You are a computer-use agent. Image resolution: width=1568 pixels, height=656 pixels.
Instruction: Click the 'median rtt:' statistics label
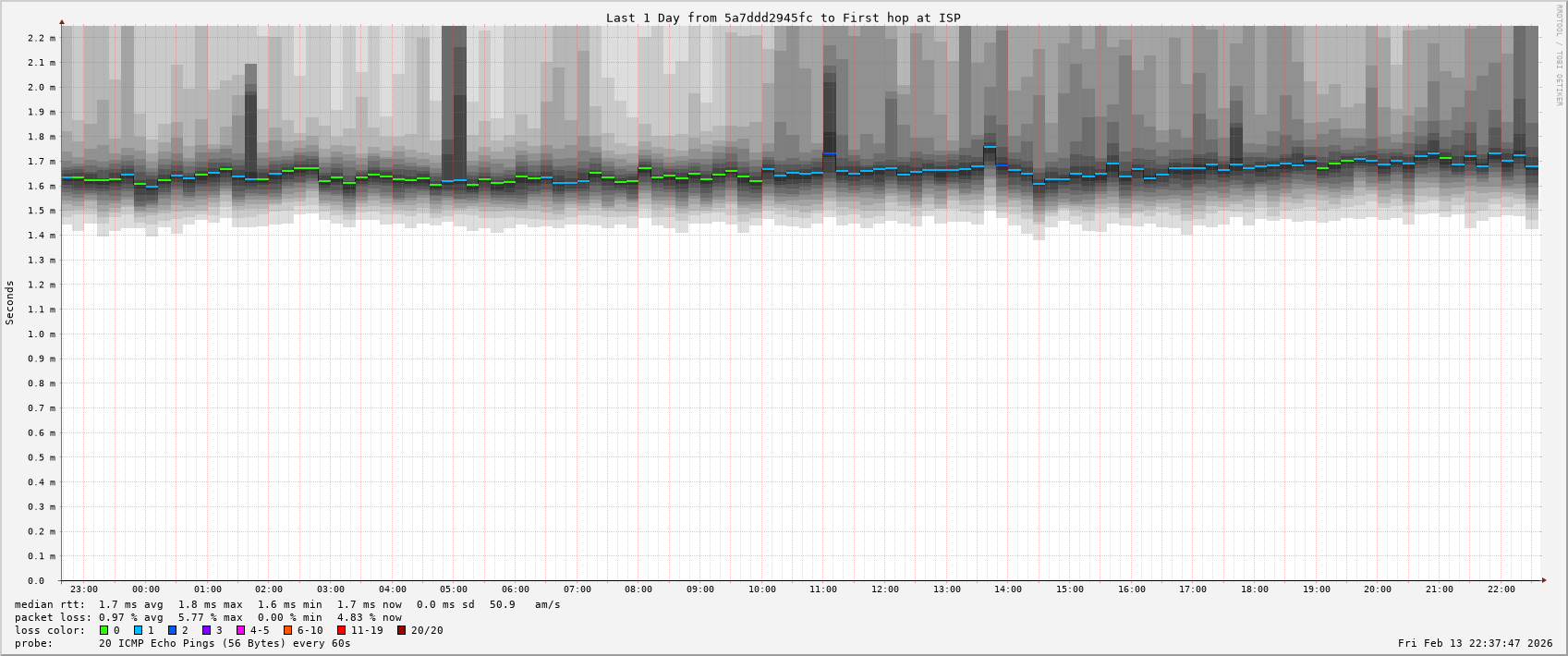[50, 604]
